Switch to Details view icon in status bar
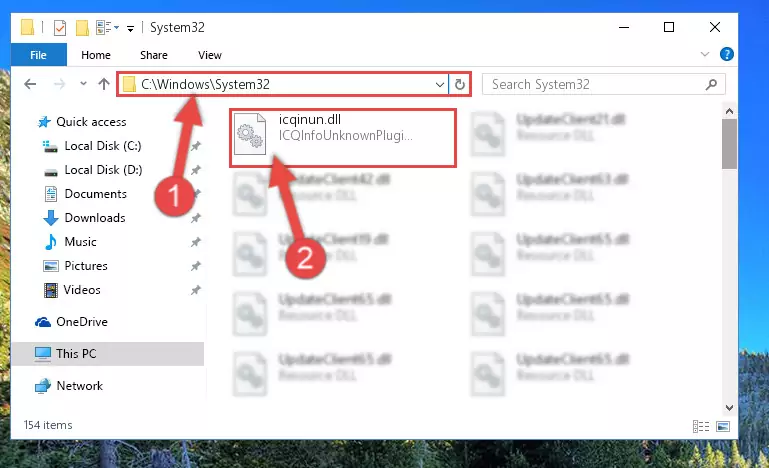Screen dimensions: 769x468 (701, 426)
